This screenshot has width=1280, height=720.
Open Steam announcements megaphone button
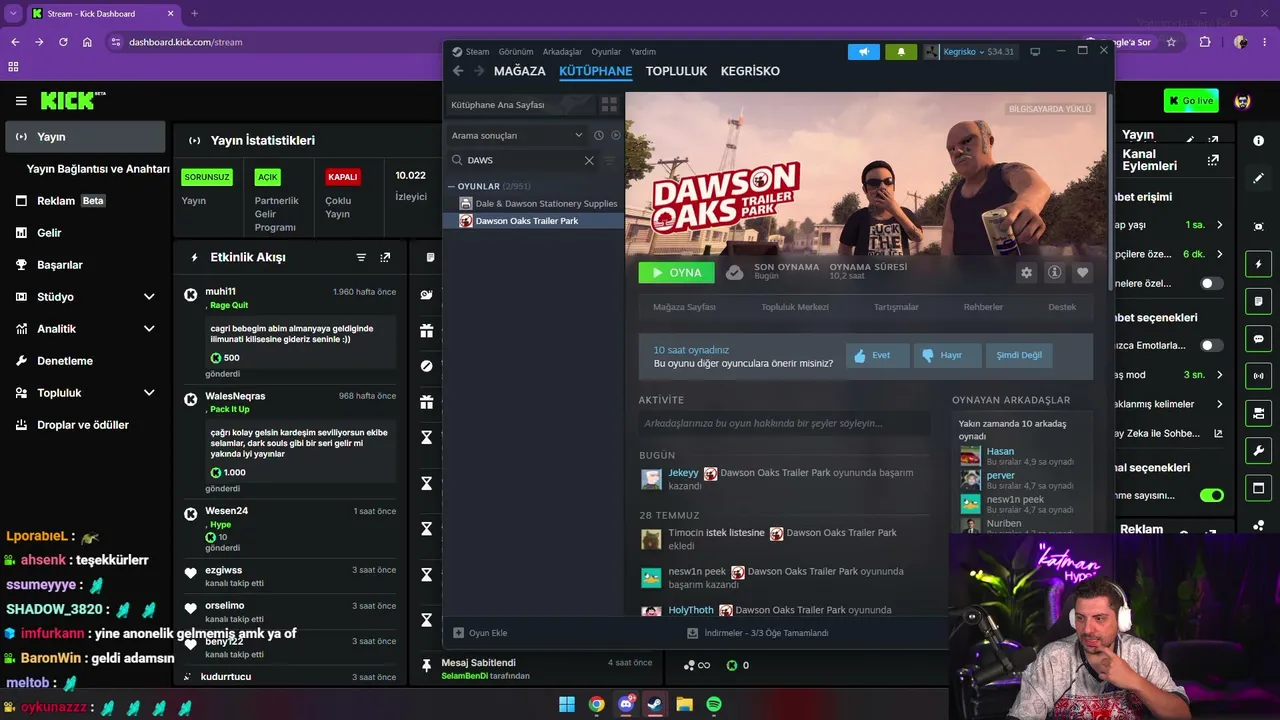(864, 52)
